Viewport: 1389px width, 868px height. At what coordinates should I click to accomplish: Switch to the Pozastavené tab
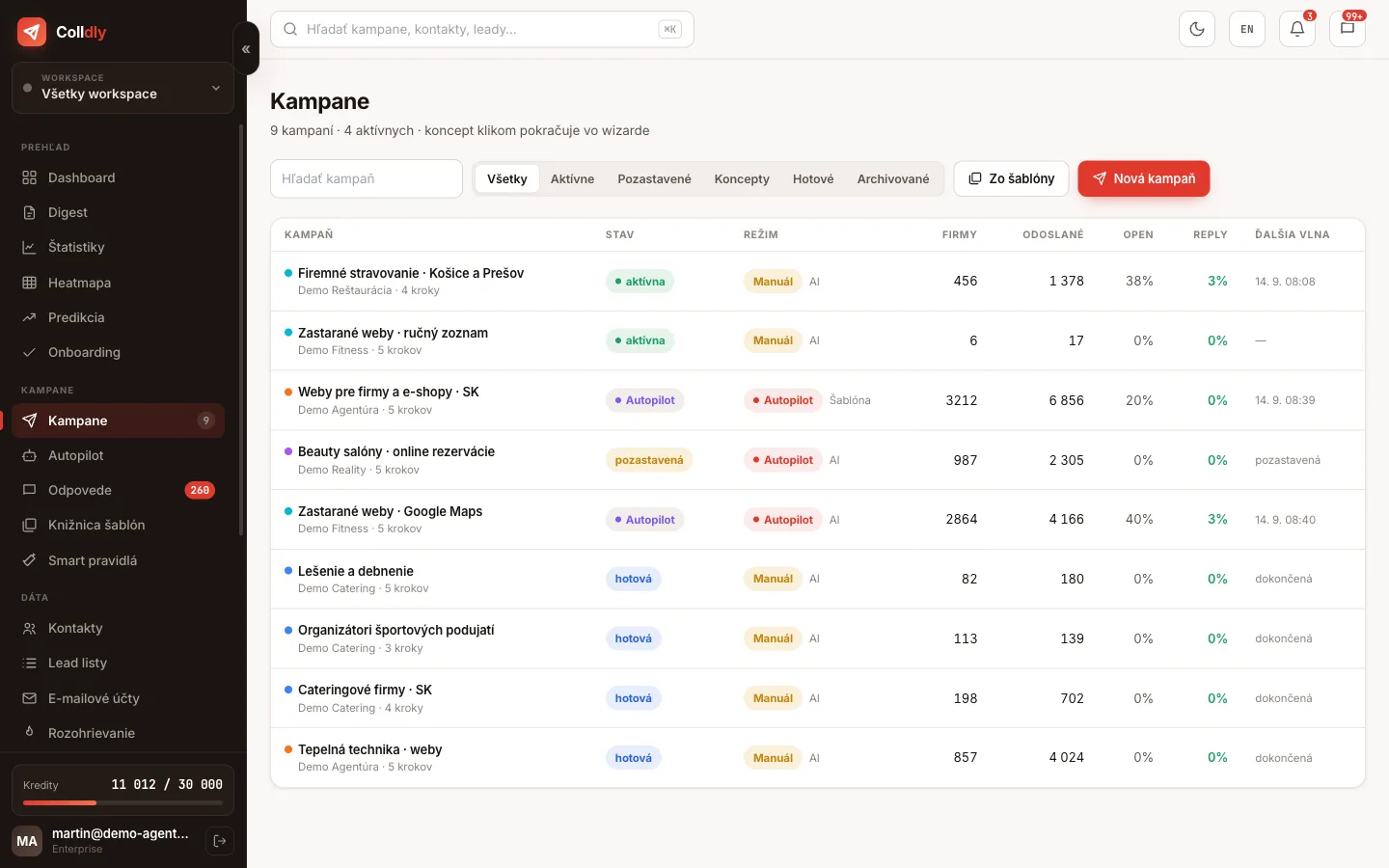pos(654,178)
